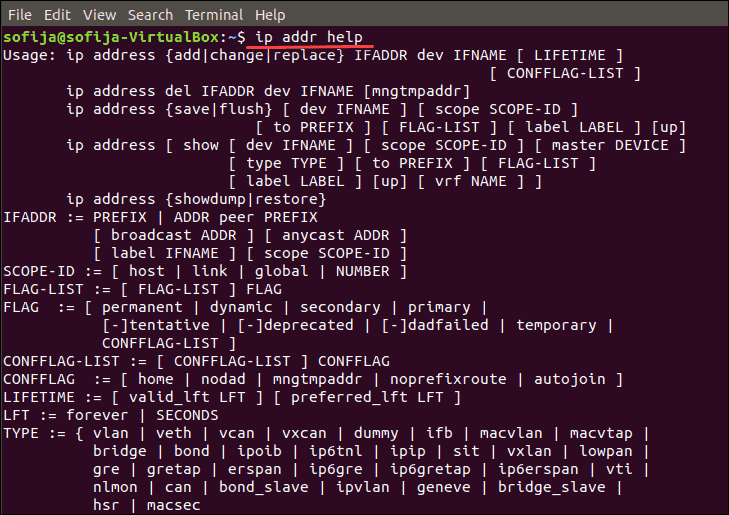Click 'vlan' in the TYPE list
Image resolution: width=729 pixels, height=515 pixels.
pos(111,433)
